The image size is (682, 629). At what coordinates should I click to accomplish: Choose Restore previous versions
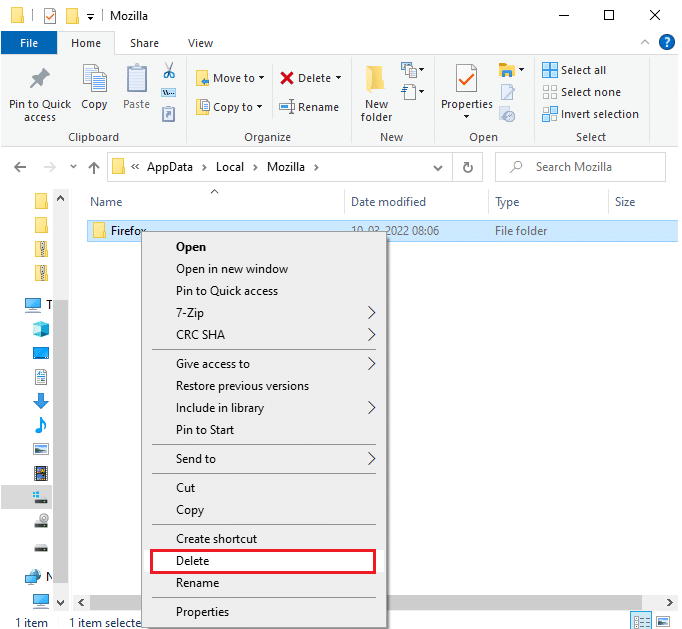click(264, 386)
